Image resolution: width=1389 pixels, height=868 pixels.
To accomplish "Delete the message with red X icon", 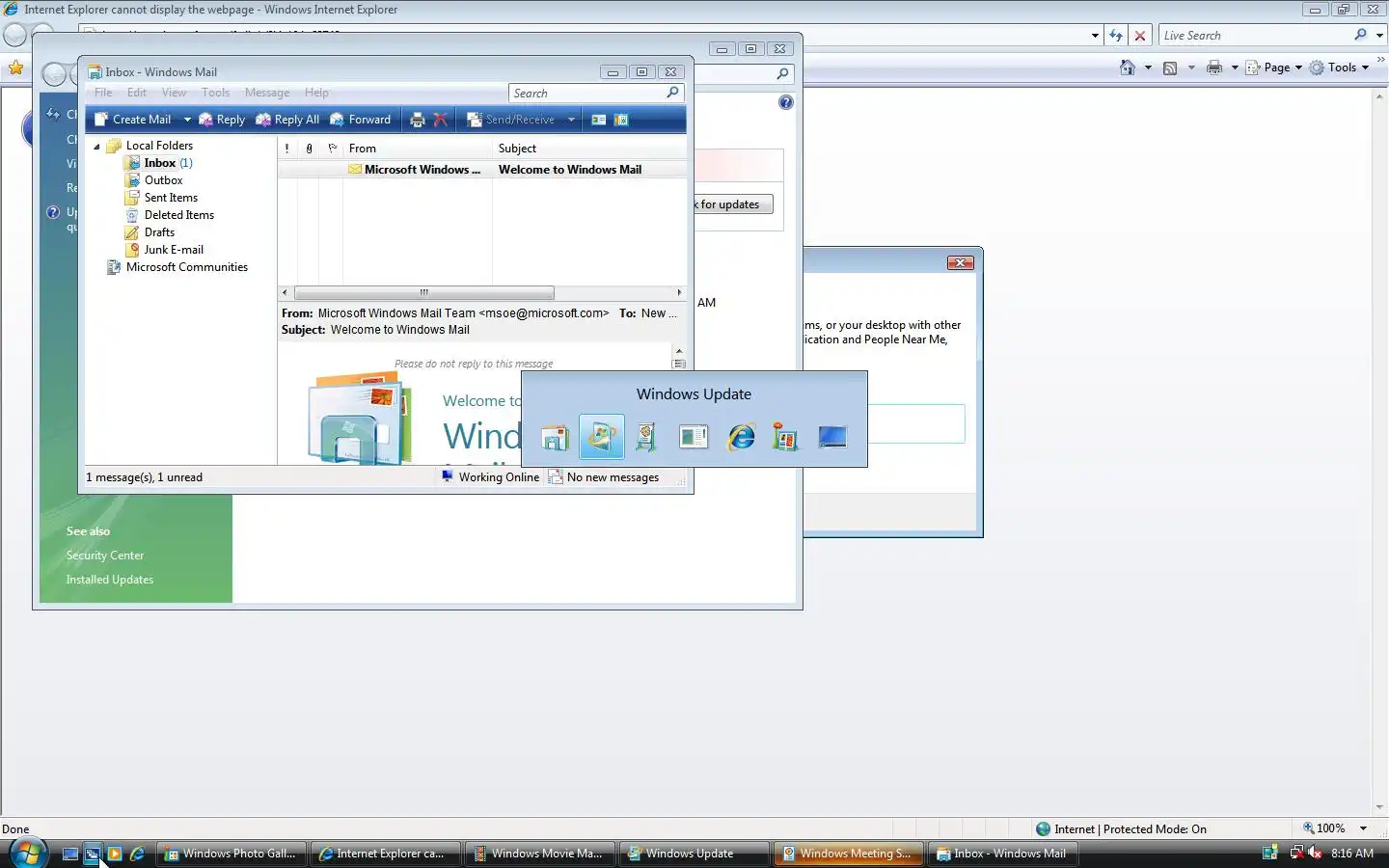I will pos(441,120).
